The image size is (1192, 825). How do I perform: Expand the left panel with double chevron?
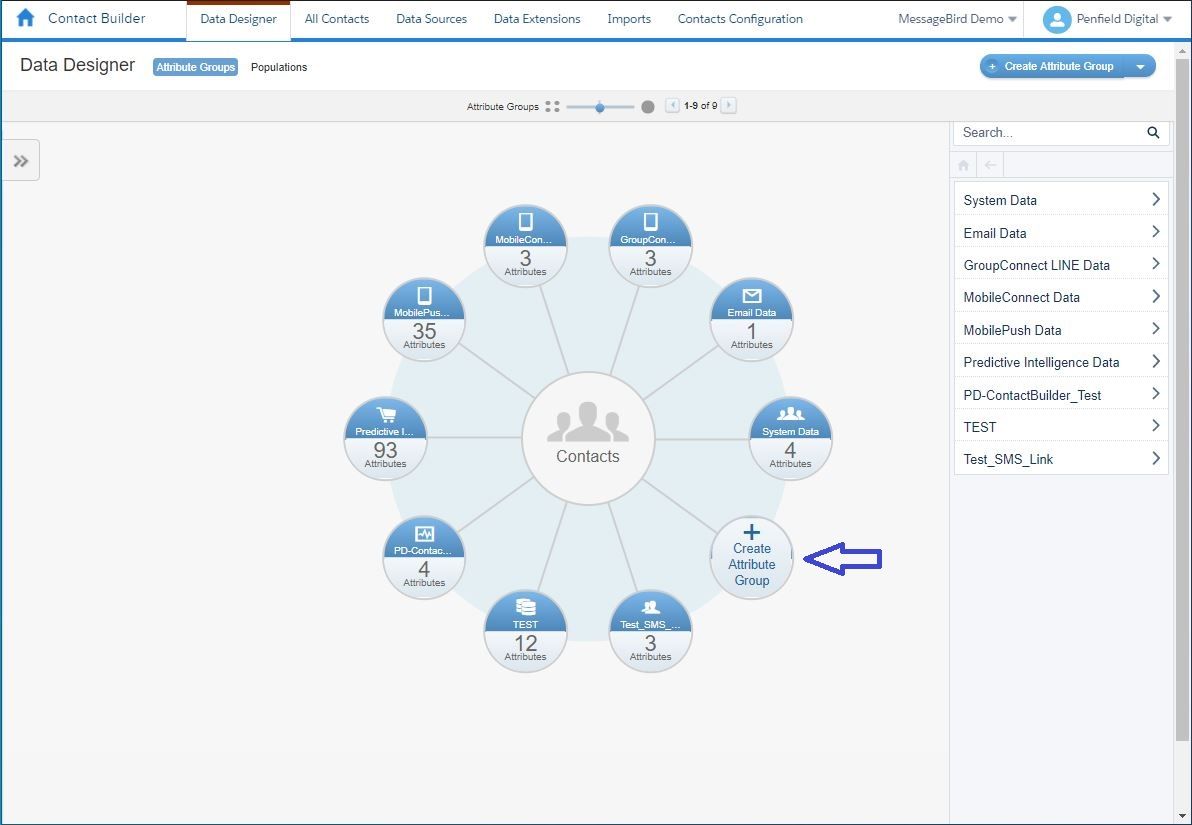pyautogui.click(x=21, y=160)
